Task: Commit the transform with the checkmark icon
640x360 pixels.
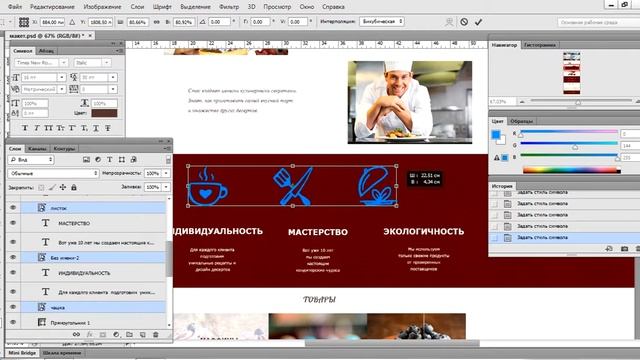Action: 478,22
